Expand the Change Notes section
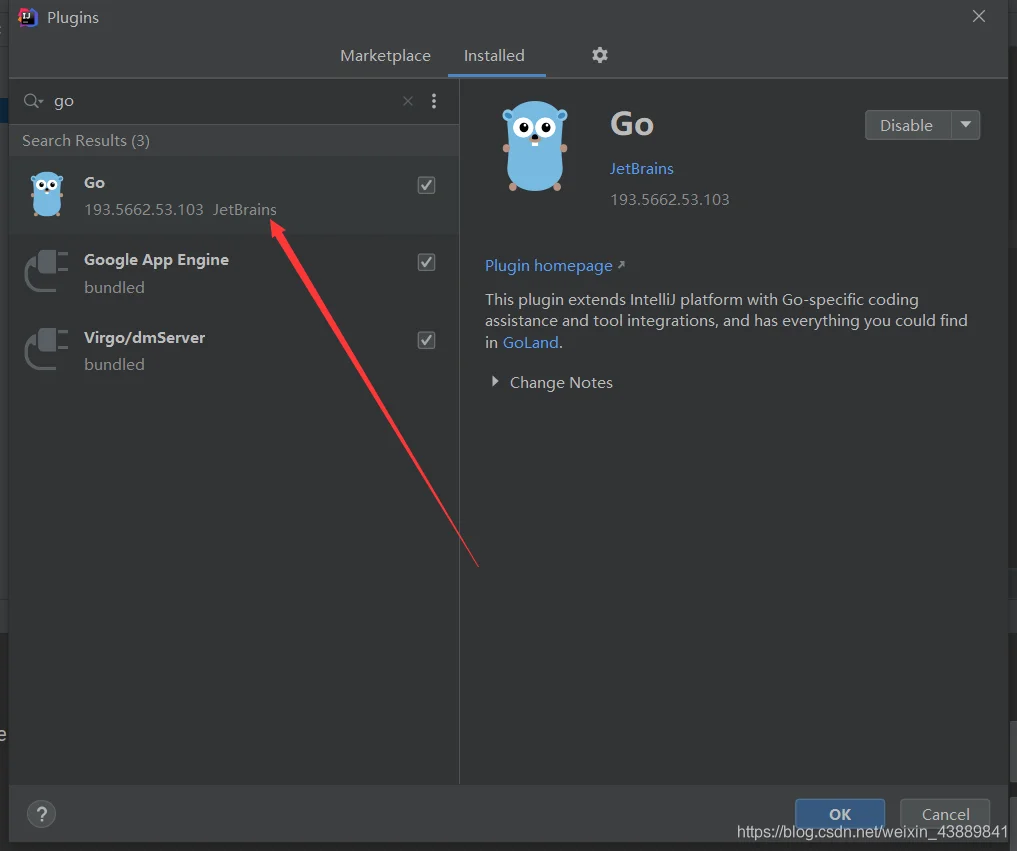This screenshot has width=1017, height=851. 495,382
